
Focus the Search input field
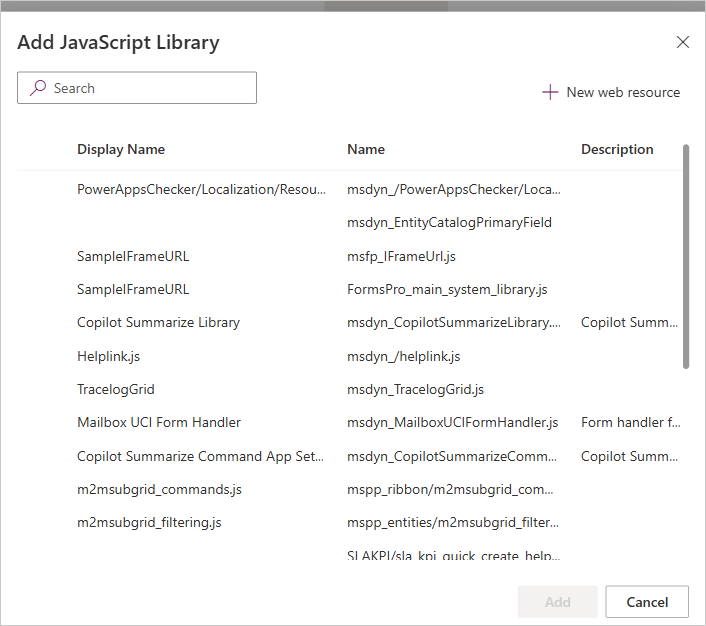137,88
